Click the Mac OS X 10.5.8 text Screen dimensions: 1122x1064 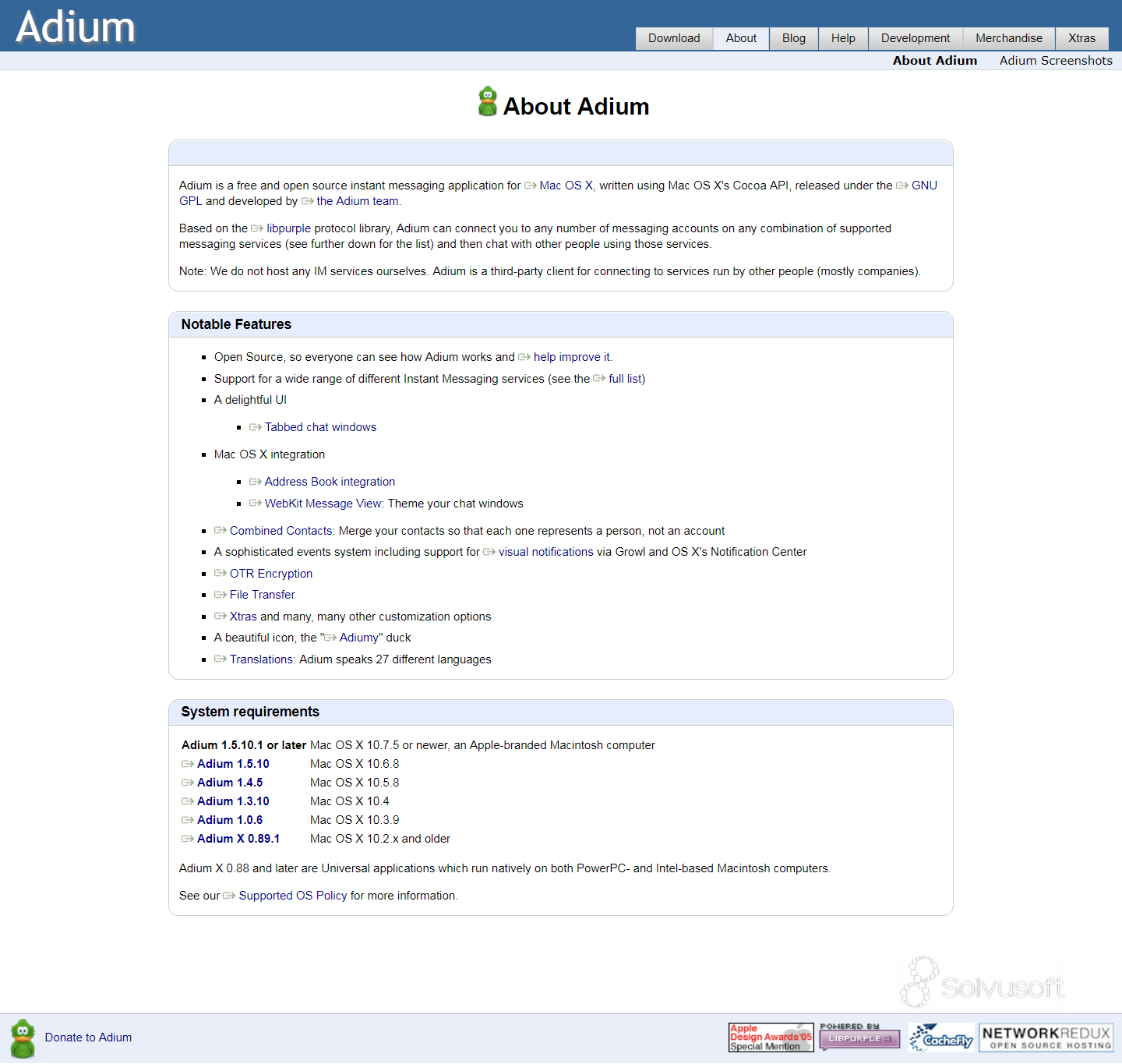(x=355, y=783)
